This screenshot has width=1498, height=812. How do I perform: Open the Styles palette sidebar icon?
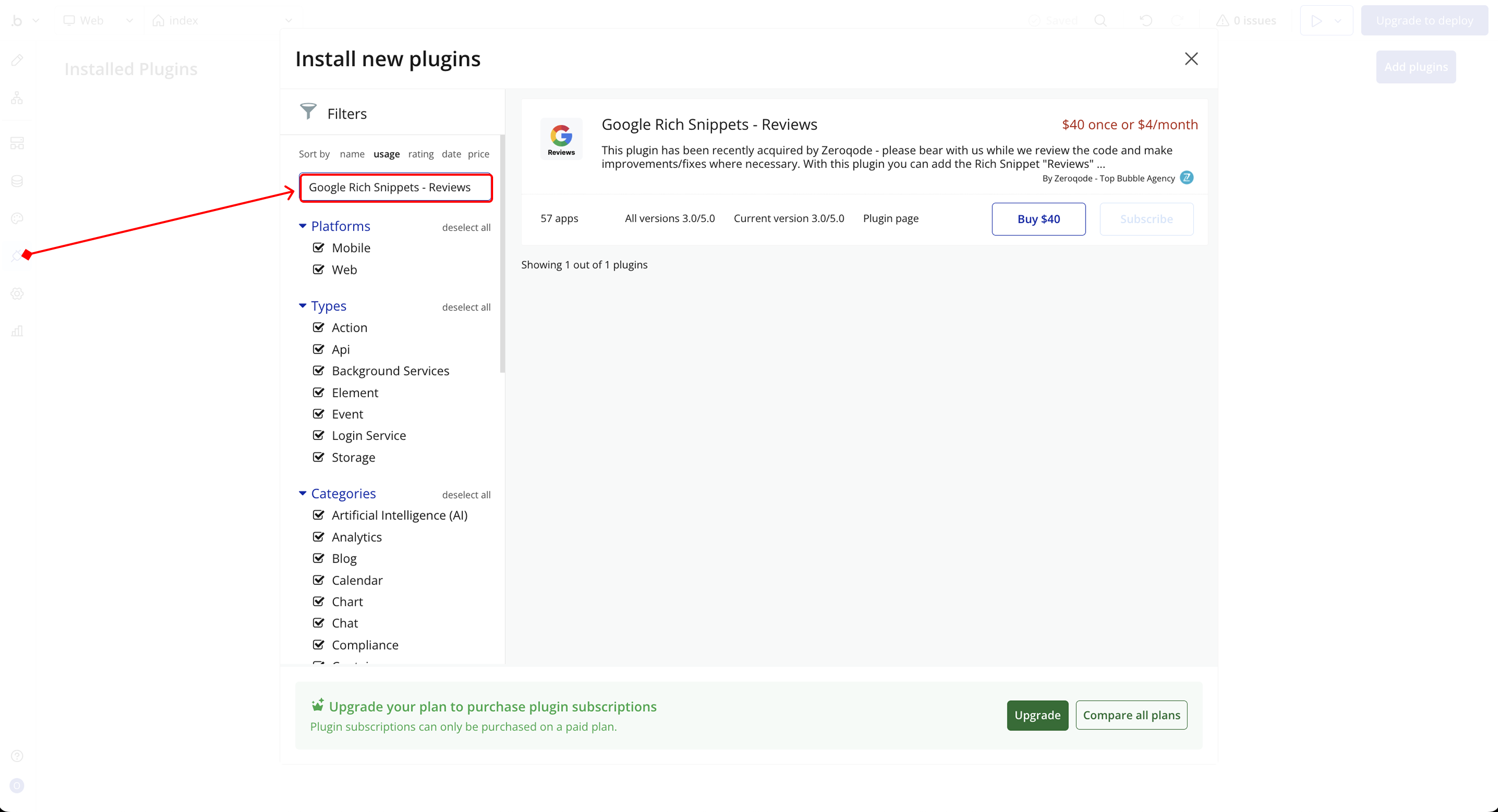tap(17, 218)
